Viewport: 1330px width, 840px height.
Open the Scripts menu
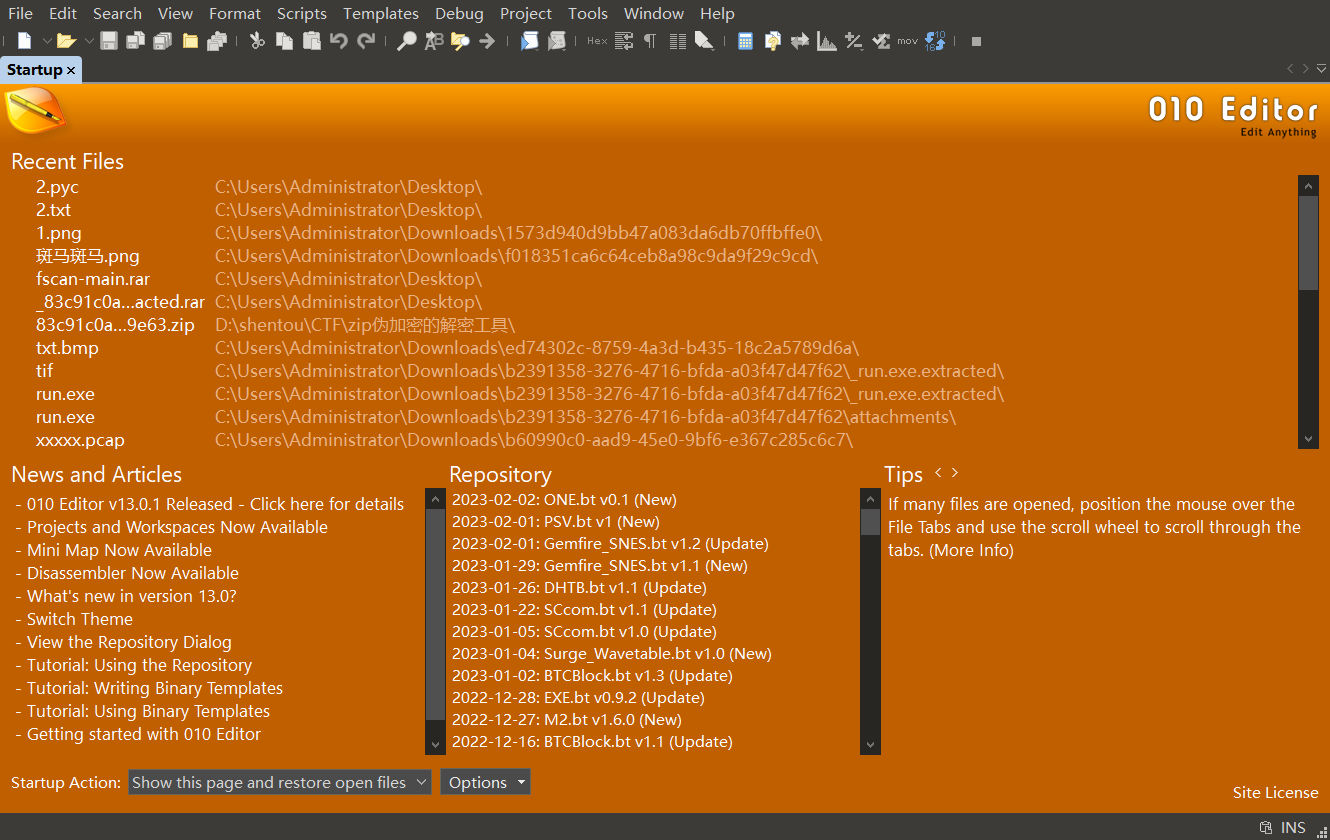tap(302, 13)
